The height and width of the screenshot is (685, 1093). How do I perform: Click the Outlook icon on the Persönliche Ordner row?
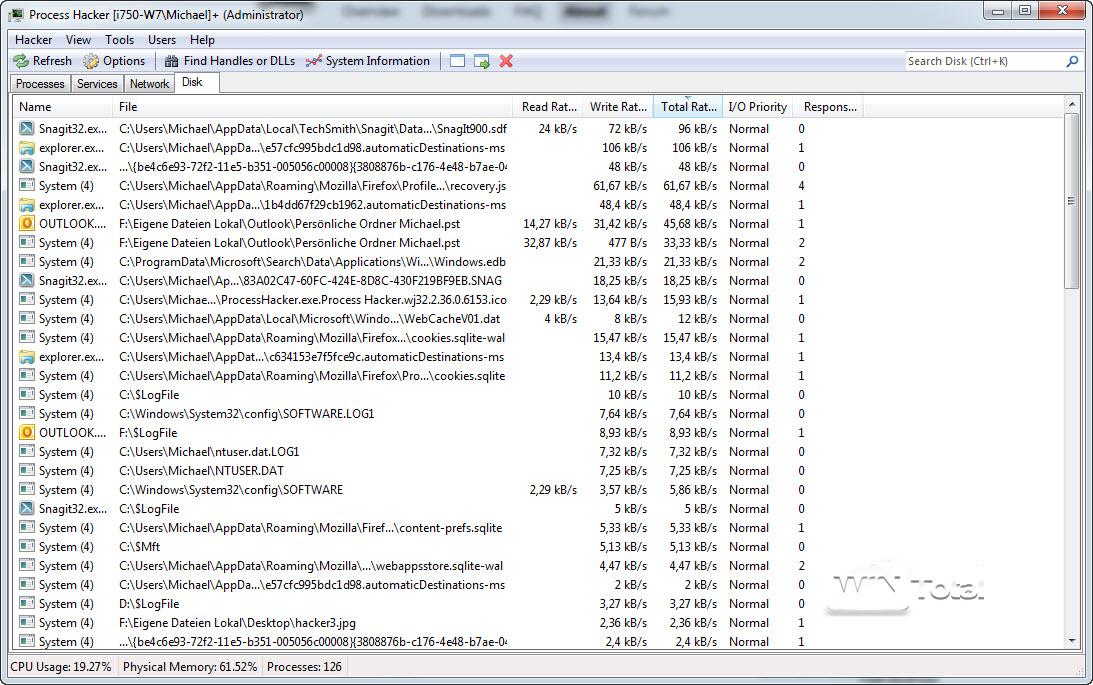[x=26, y=224]
